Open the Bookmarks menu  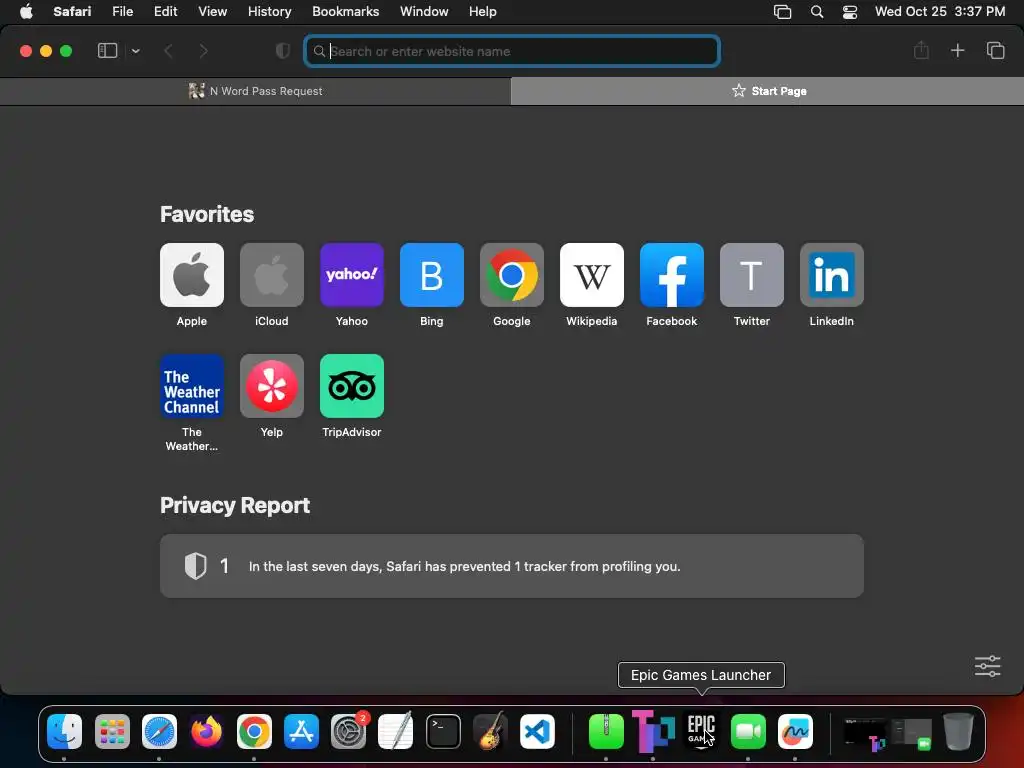coord(345,11)
